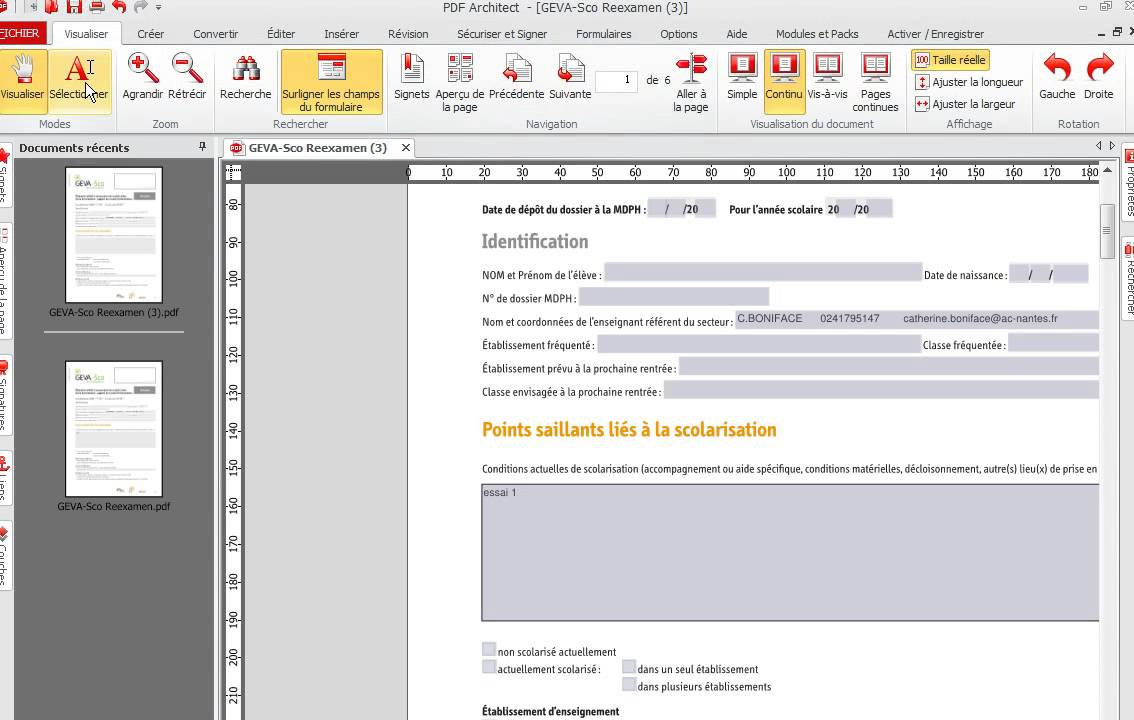Click enseignant référent field with C.BONIFACE
Screen dimensions: 1134x720
[x=916, y=320]
